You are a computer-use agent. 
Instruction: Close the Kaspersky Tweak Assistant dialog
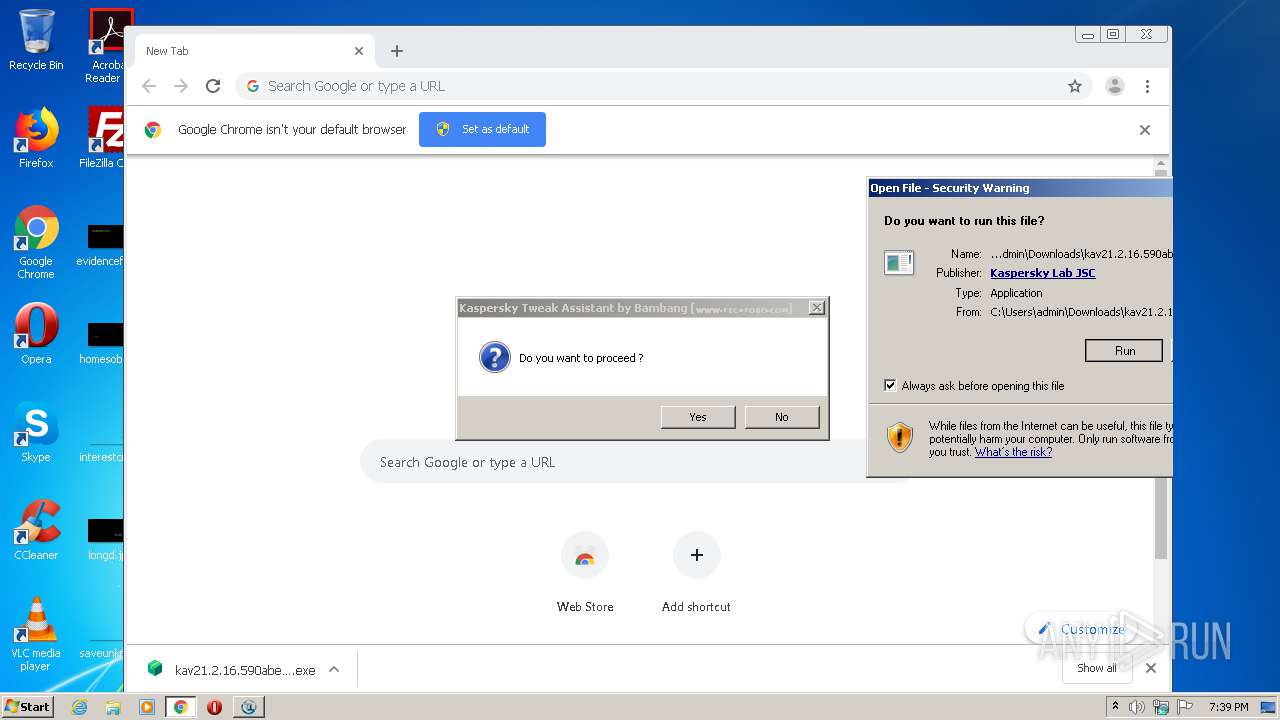click(x=817, y=308)
